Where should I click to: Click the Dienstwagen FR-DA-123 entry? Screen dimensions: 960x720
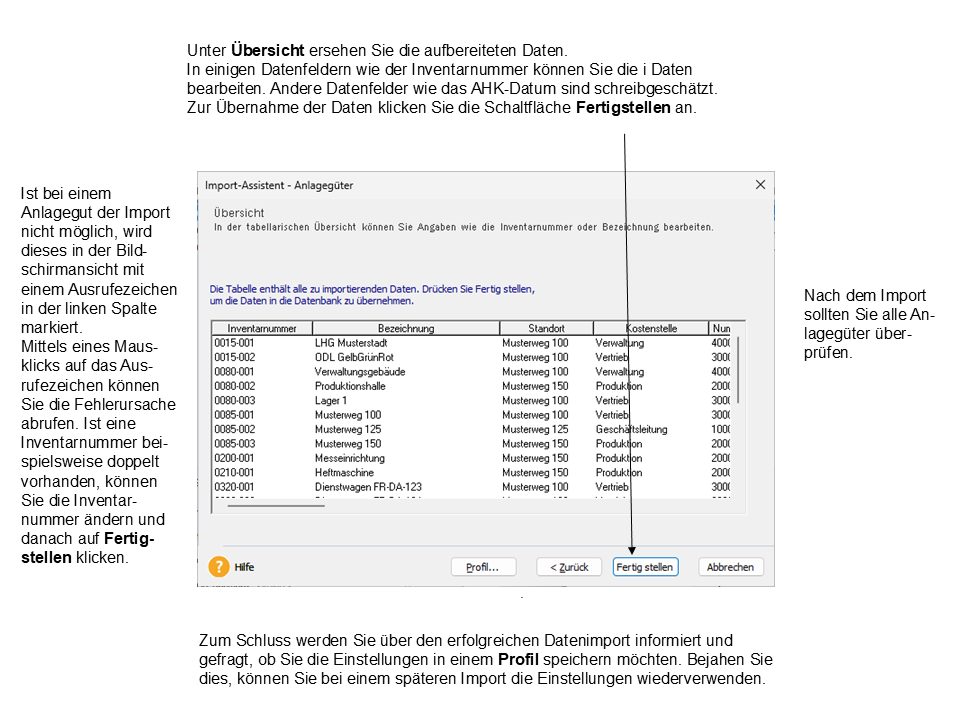coord(367,487)
